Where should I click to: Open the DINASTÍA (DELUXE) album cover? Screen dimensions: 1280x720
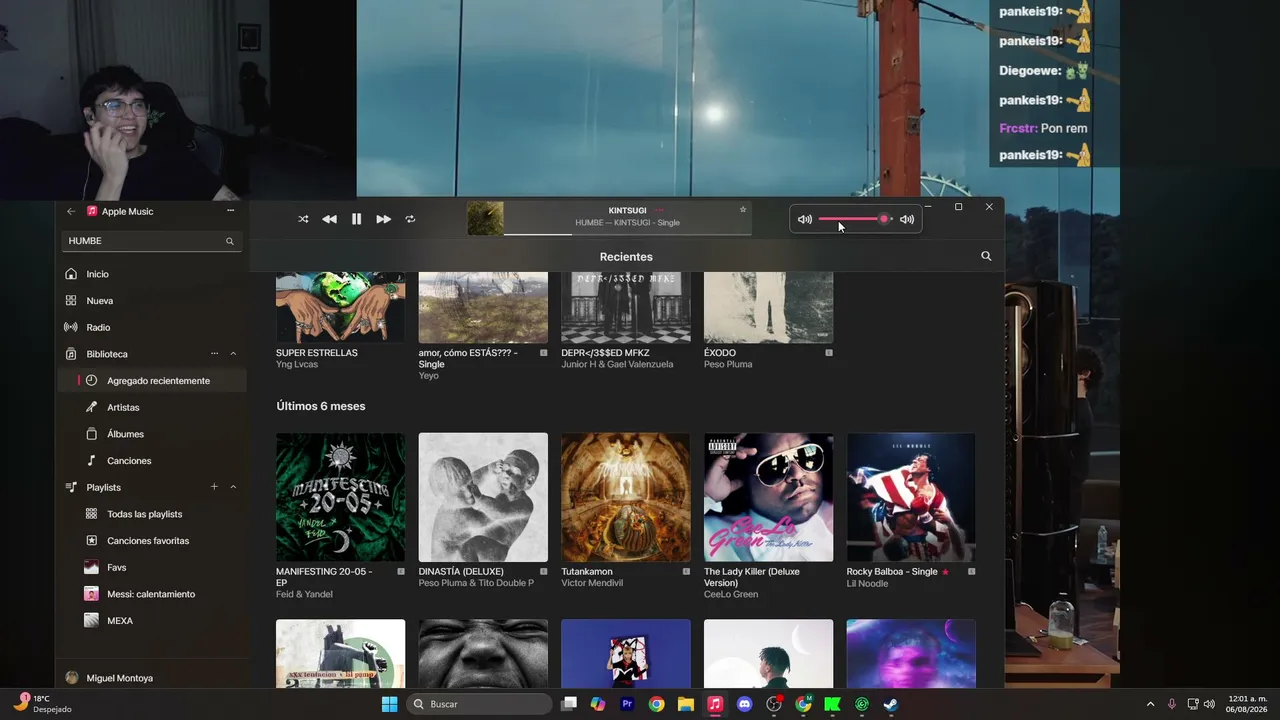483,497
